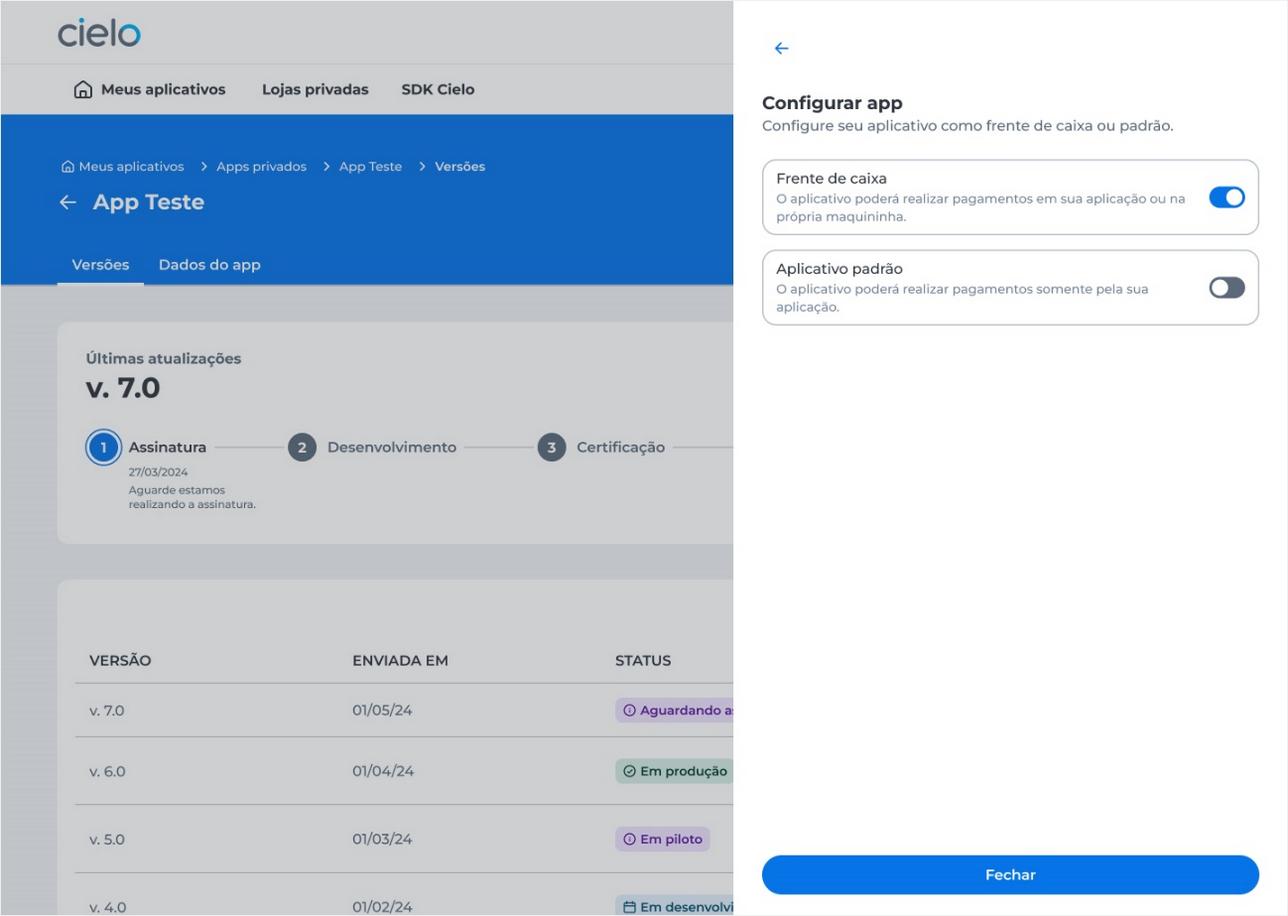Click the home icon in breadcrumb
Screen dimensions: 1288x916
67,167
